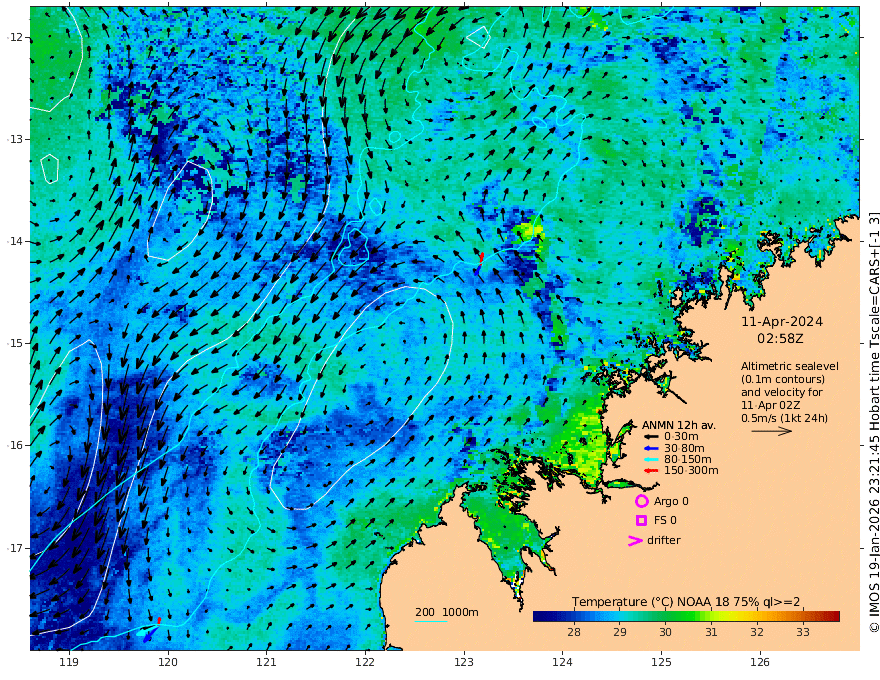Click the '30-80m' depth label

(684, 448)
